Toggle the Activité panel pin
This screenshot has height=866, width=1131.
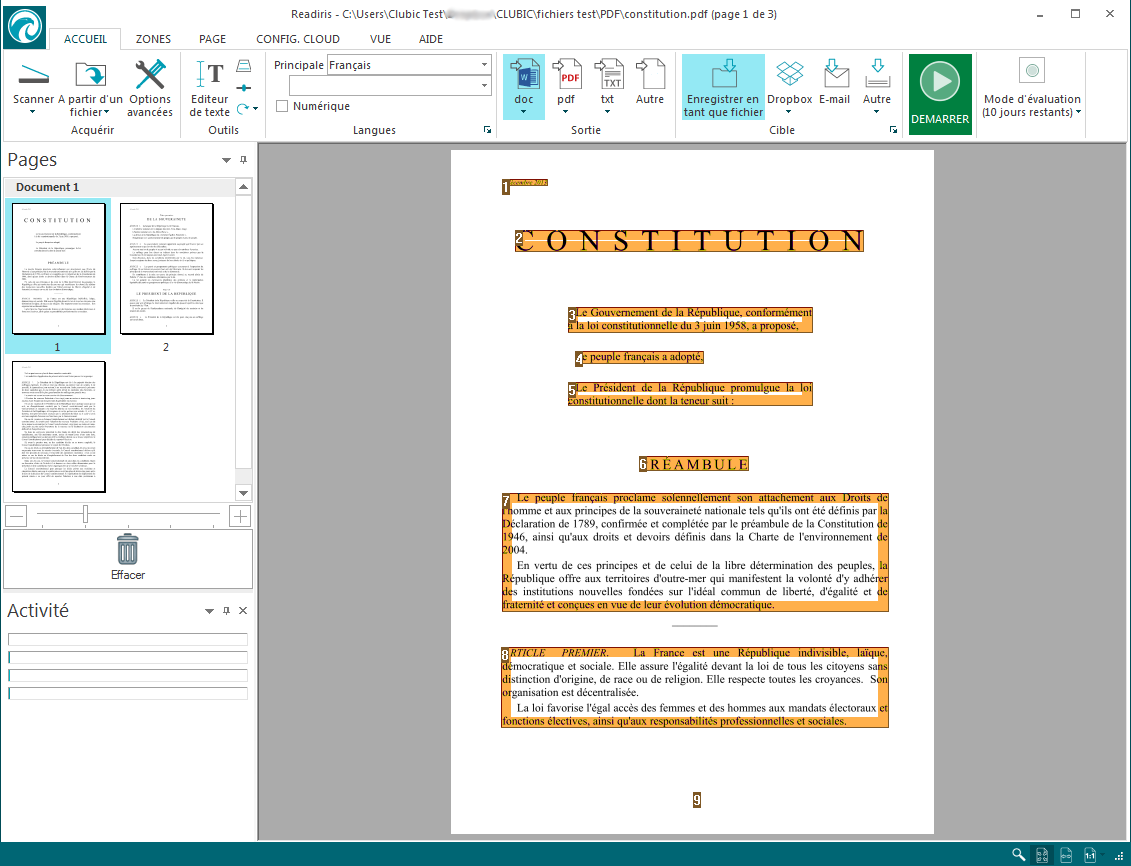click(226, 611)
